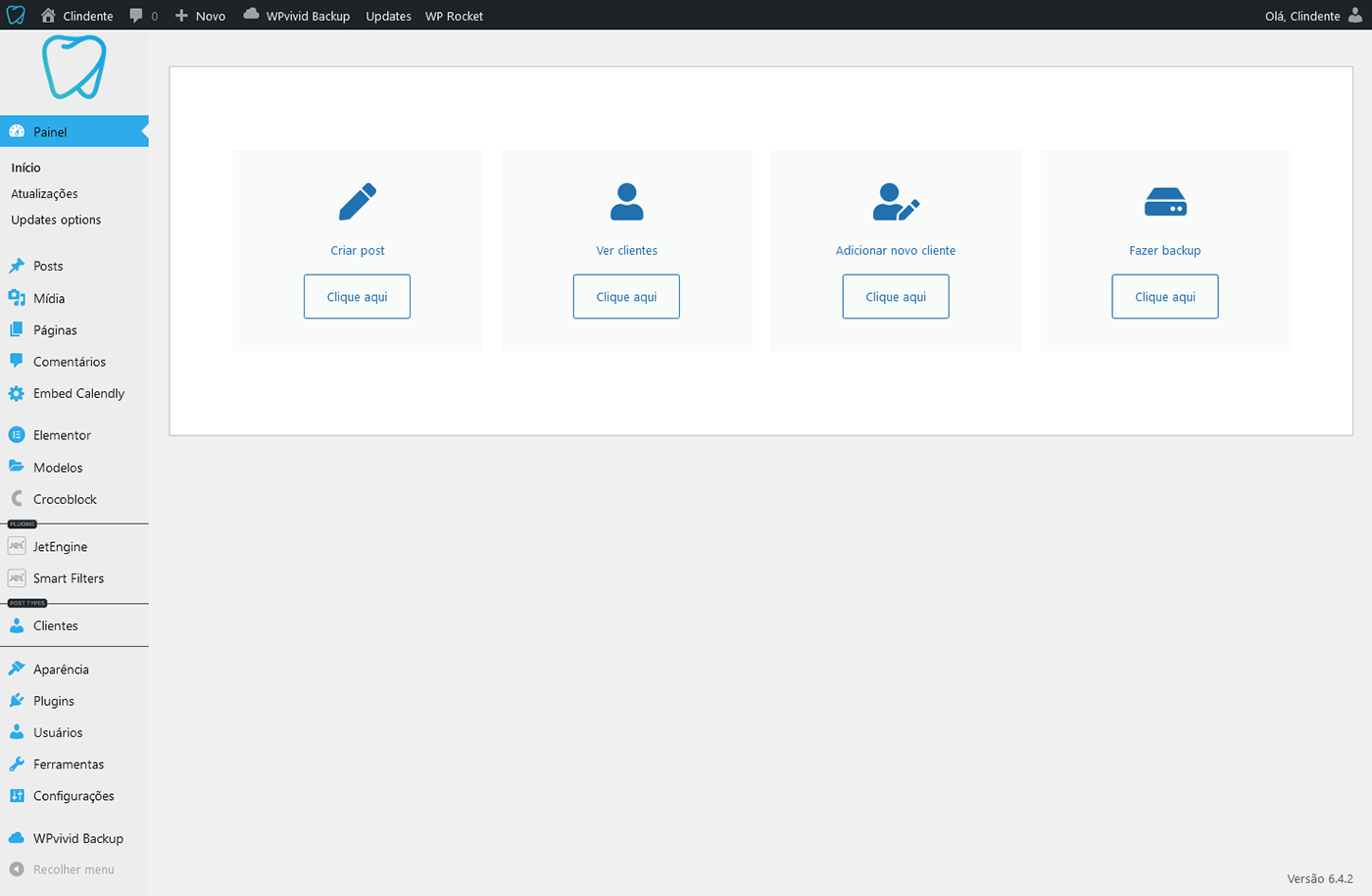Collapse the sidebar with Recolher menu
This screenshot has width=1372, height=896.
(73, 870)
